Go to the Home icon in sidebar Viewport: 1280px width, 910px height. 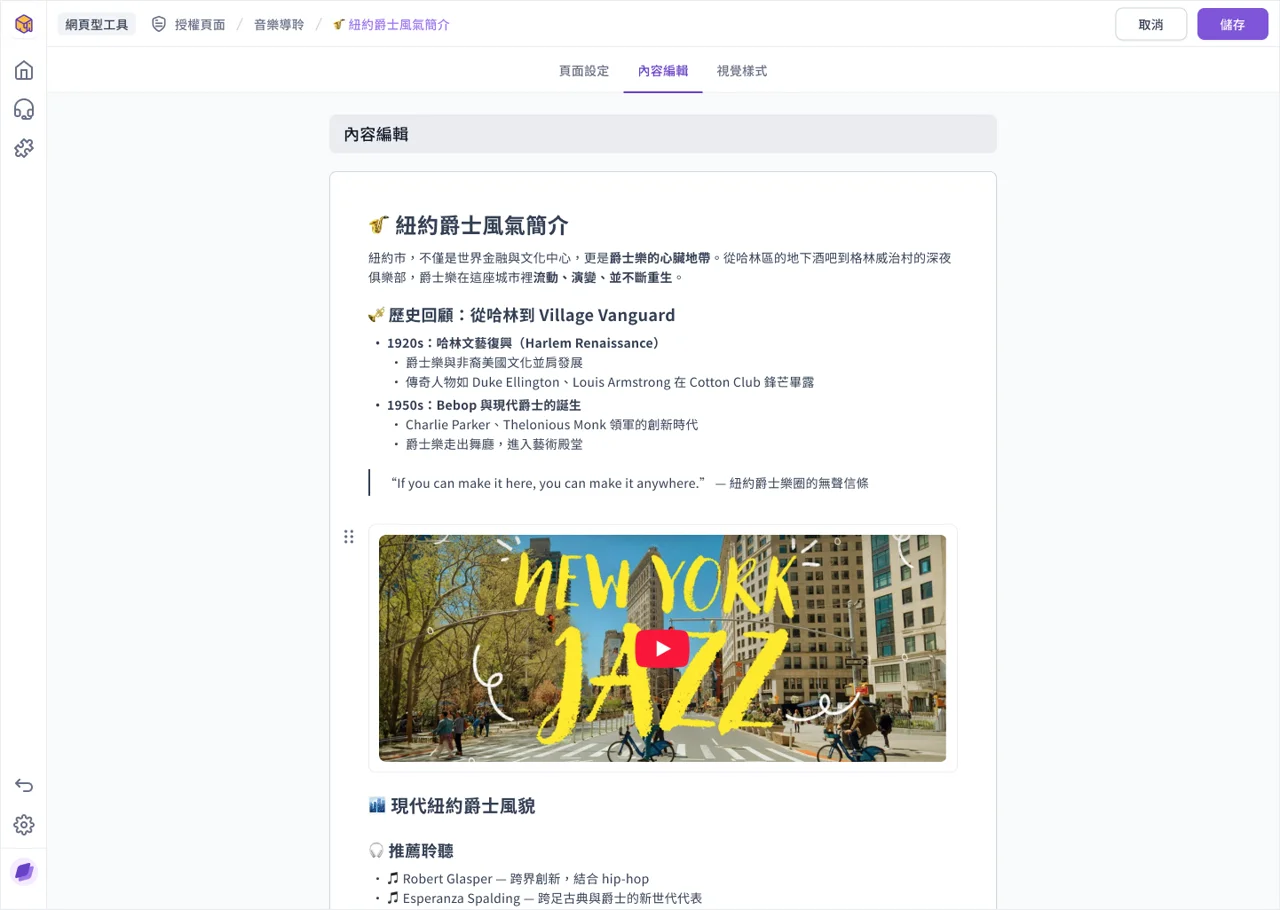click(24, 70)
